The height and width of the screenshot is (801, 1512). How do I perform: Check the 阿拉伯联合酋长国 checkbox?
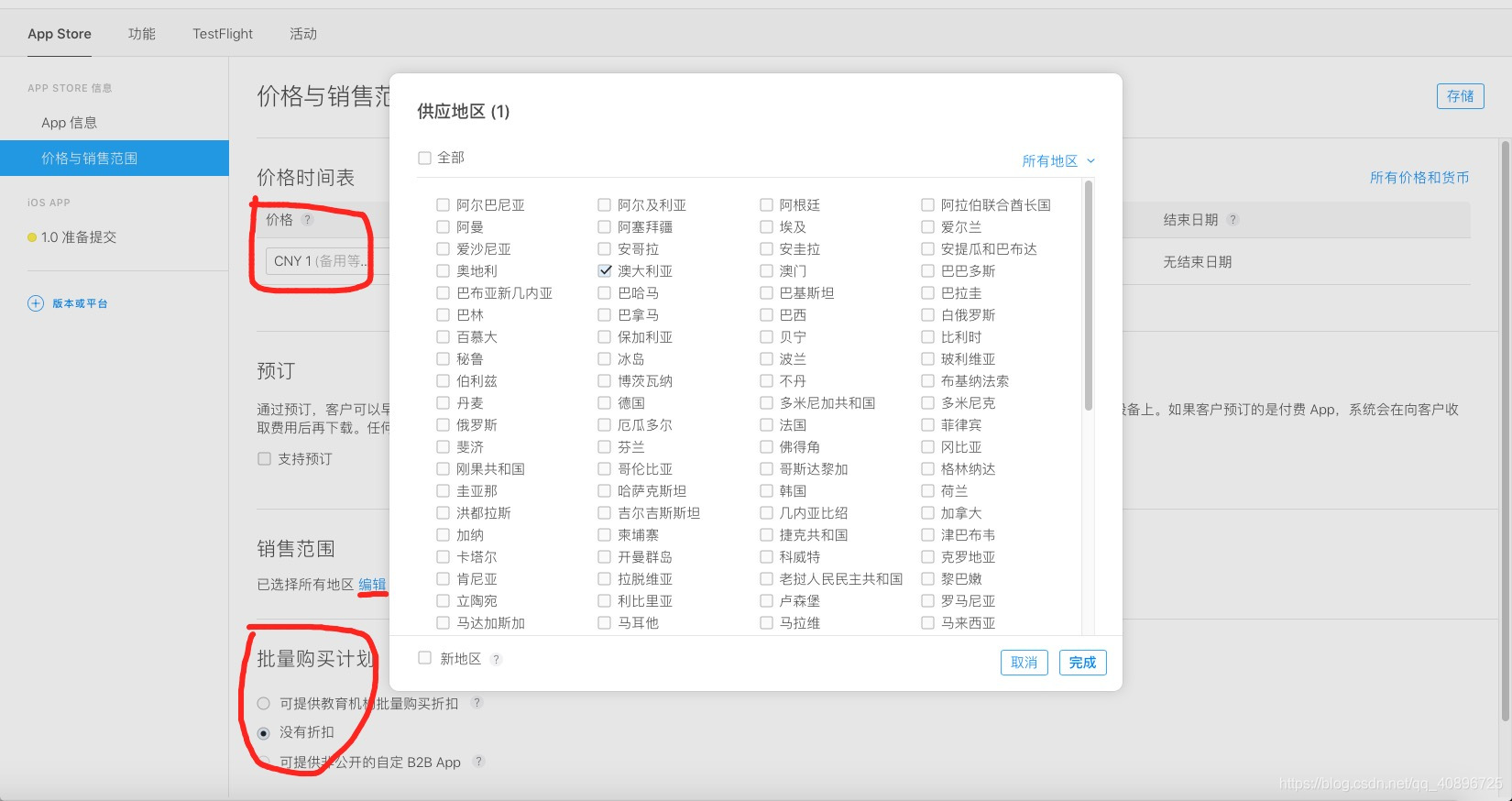tap(927, 204)
